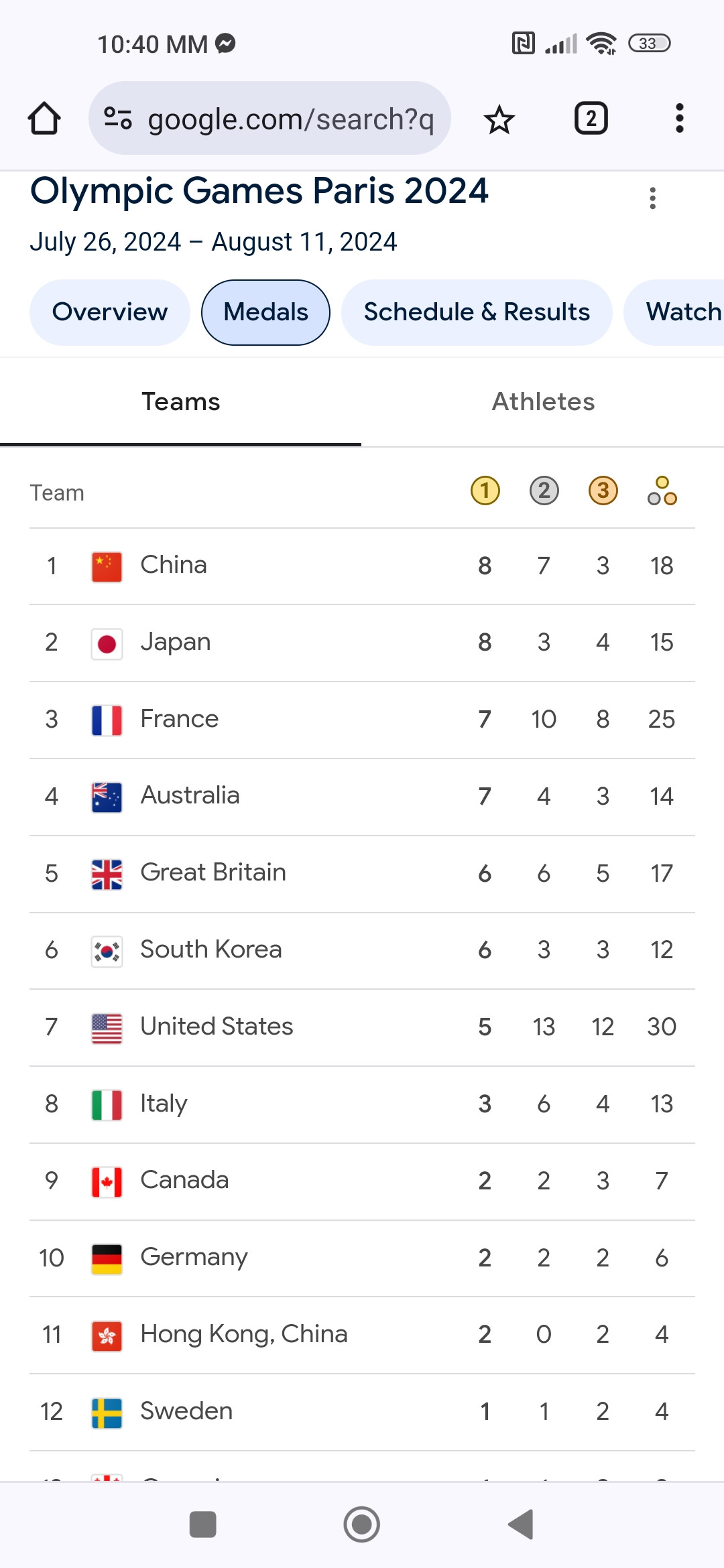Sort by bronze medal column icon

tap(603, 491)
